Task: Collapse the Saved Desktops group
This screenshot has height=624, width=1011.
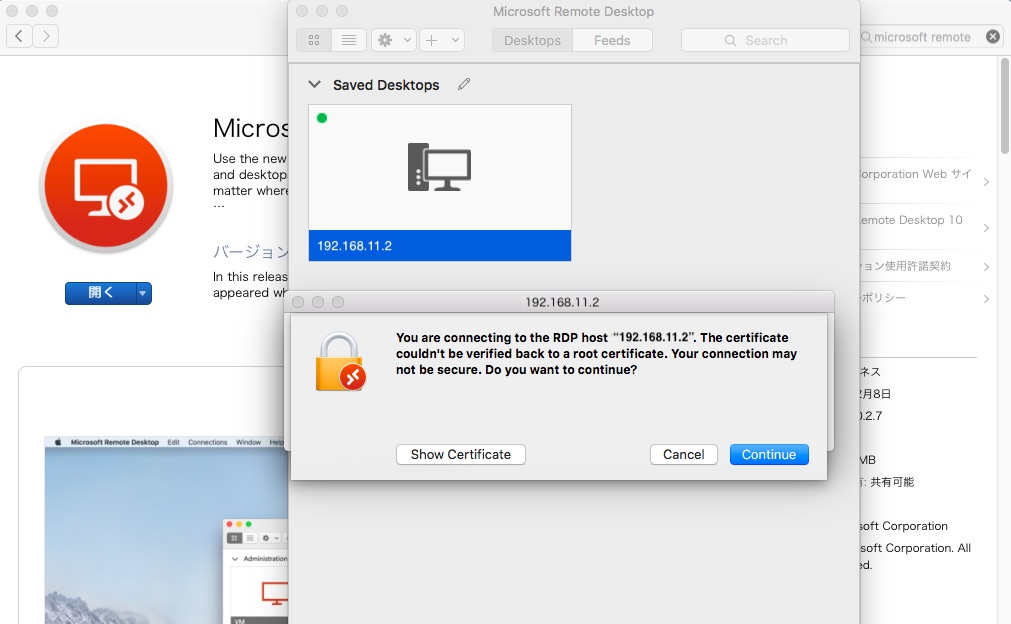Action: click(x=315, y=85)
